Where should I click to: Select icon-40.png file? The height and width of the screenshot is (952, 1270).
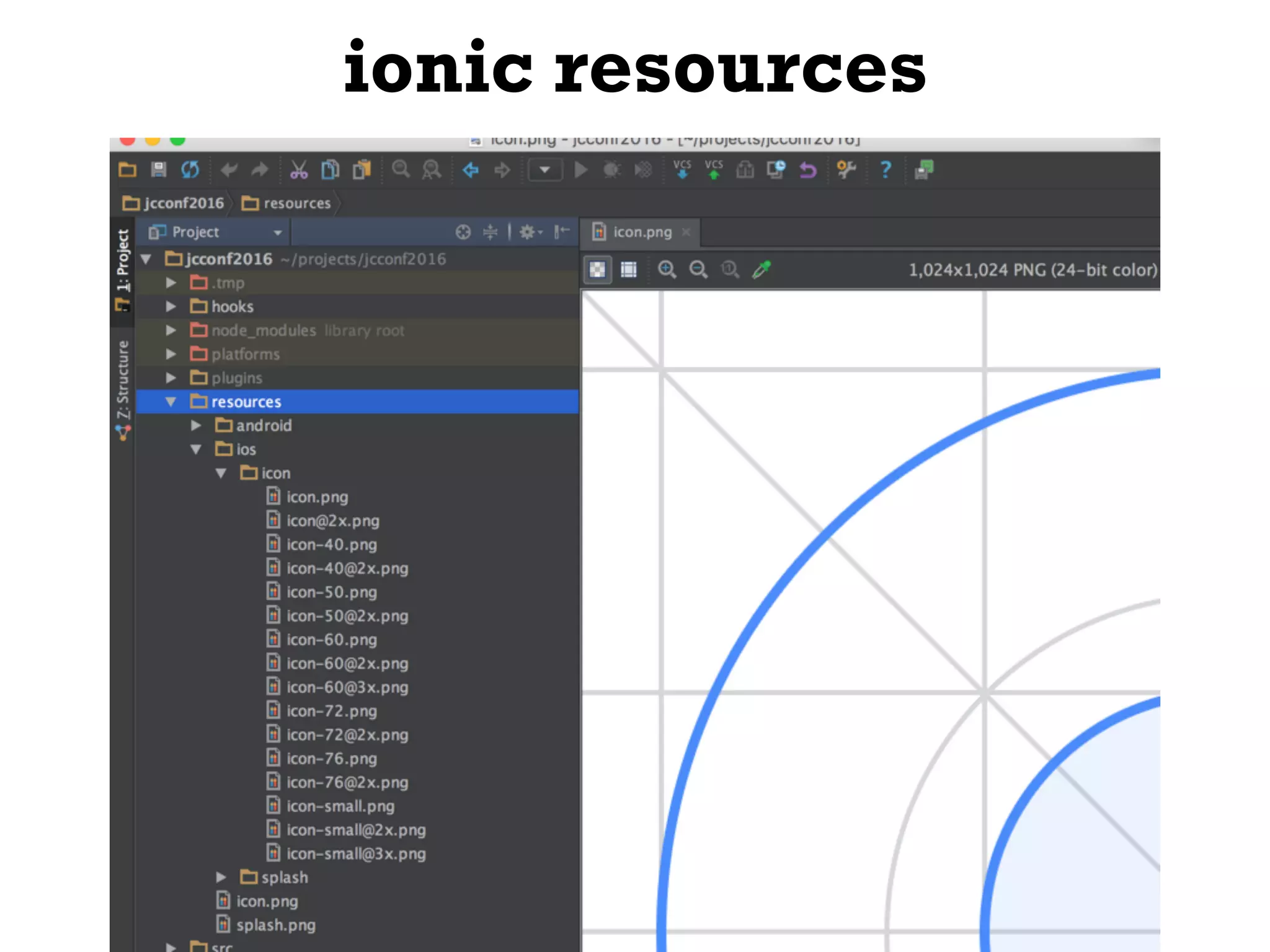331,544
